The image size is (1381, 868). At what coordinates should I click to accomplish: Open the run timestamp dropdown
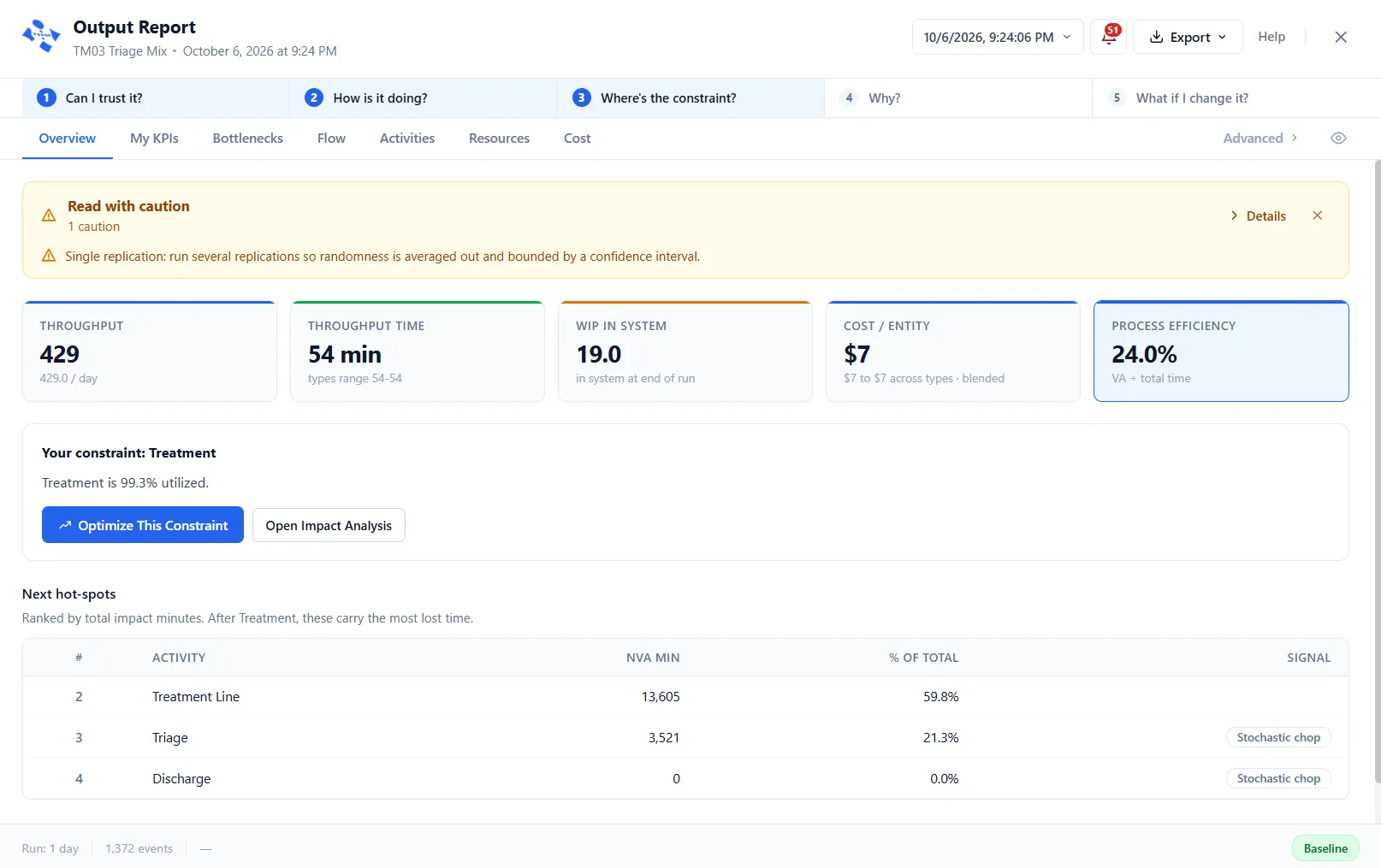click(x=998, y=37)
